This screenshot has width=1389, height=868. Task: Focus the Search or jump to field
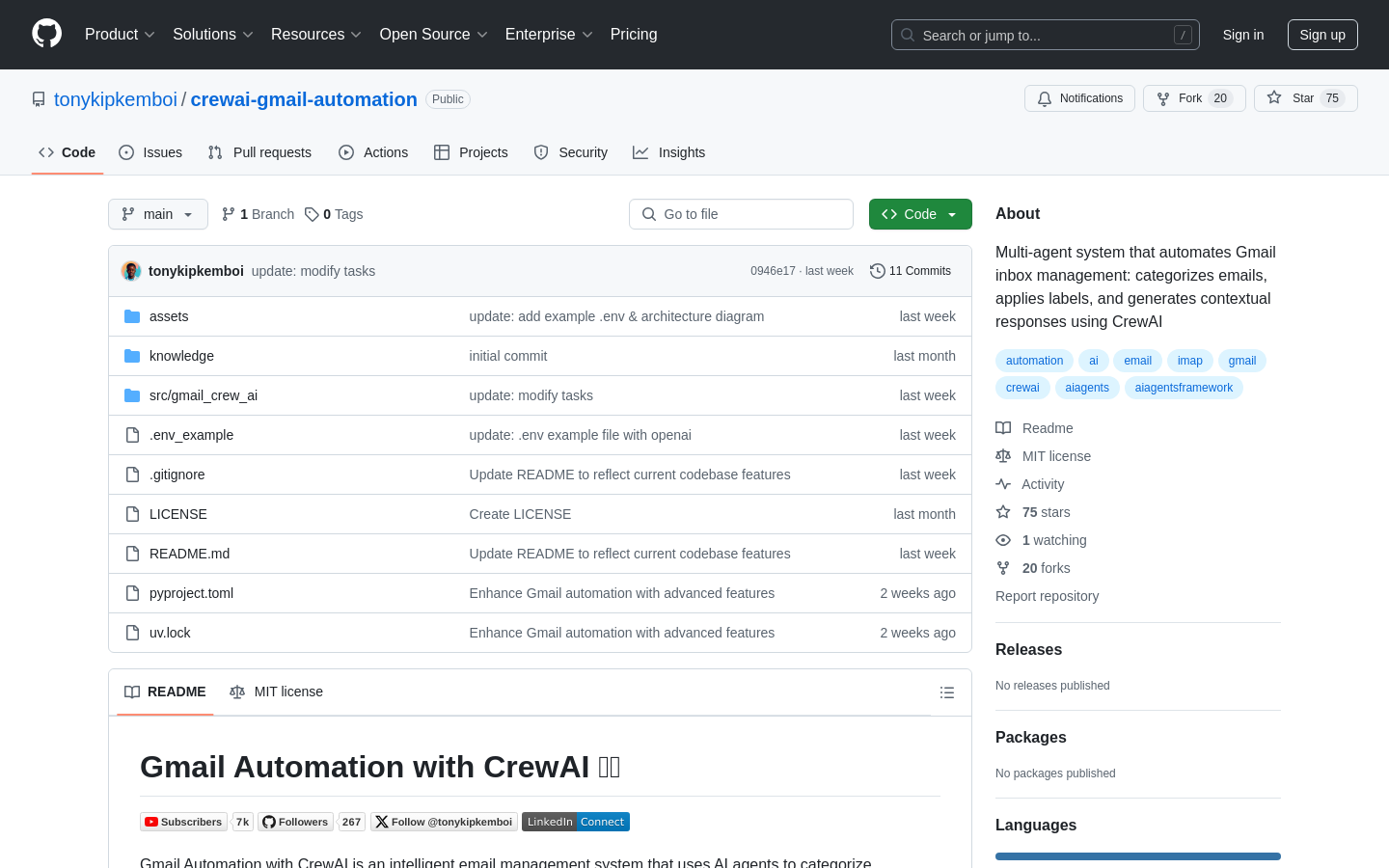point(1046,35)
